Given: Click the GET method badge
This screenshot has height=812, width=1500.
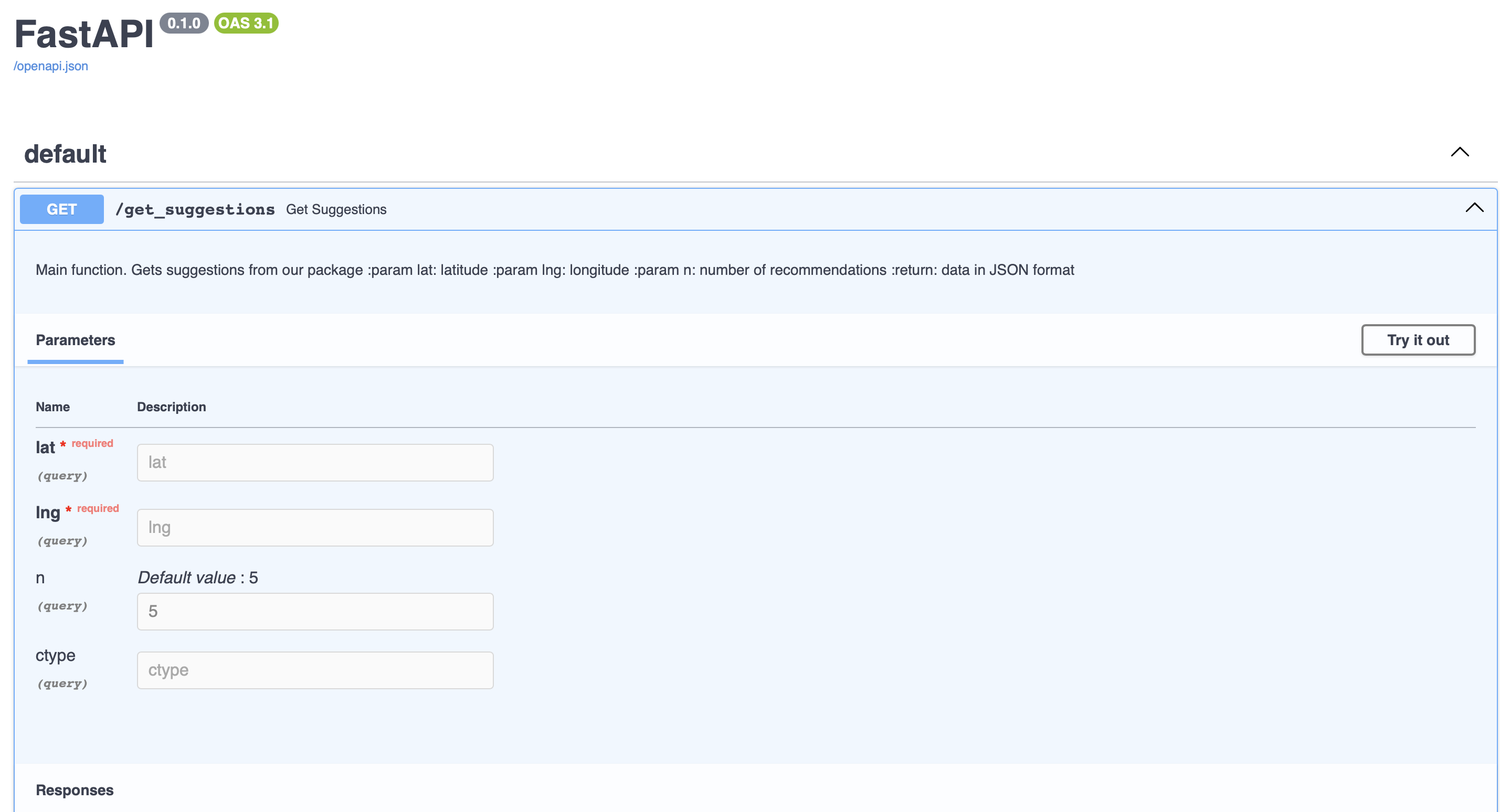Looking at the screenshot, I should [x=62, y=209].
